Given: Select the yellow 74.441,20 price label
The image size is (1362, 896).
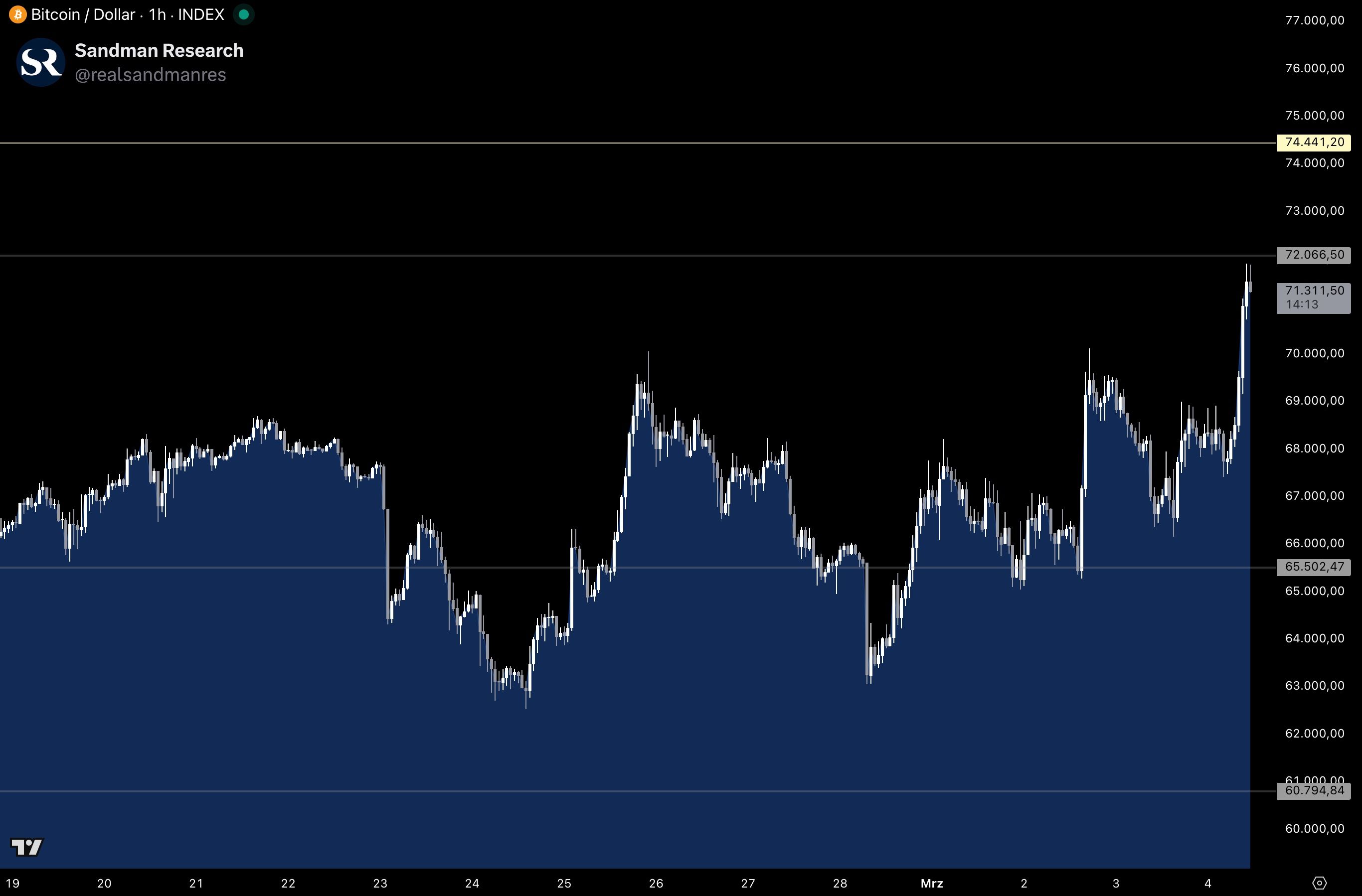Looking at the screenshot, I should 1314,142.
